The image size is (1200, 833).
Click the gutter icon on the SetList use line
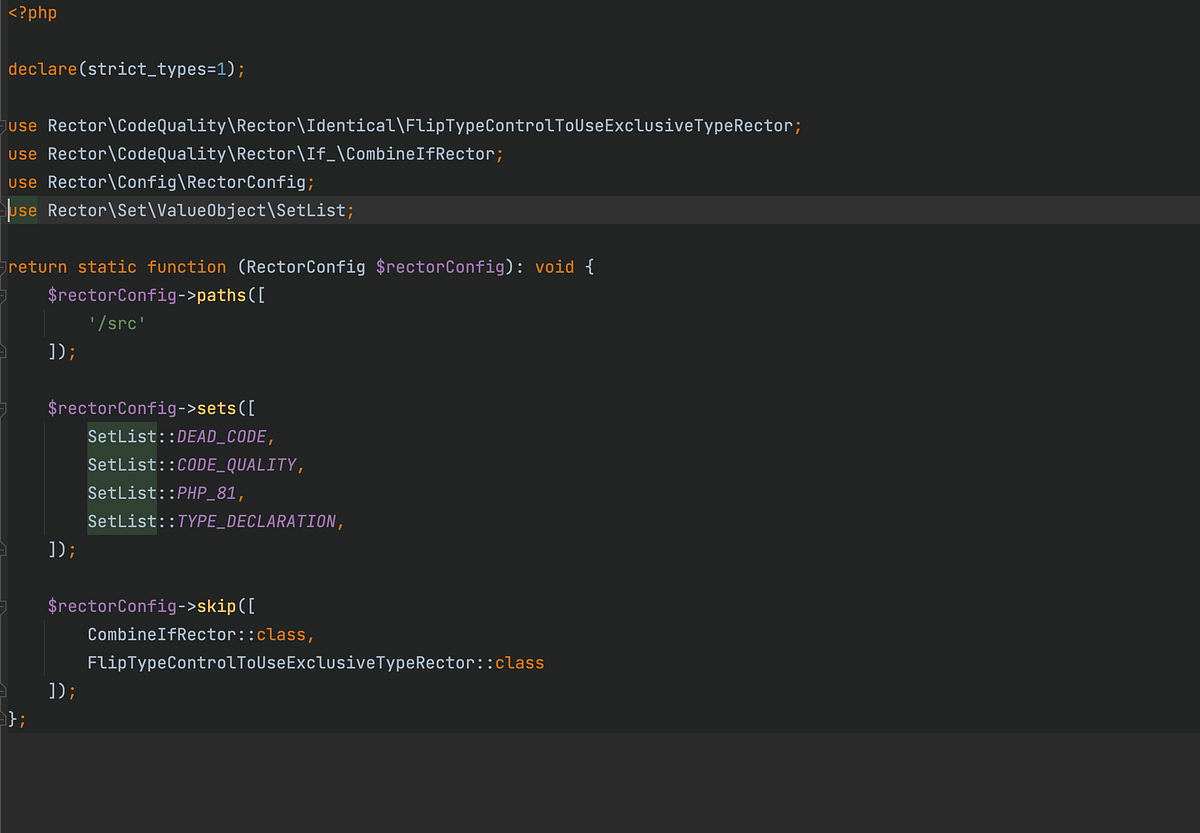(5, 210)
